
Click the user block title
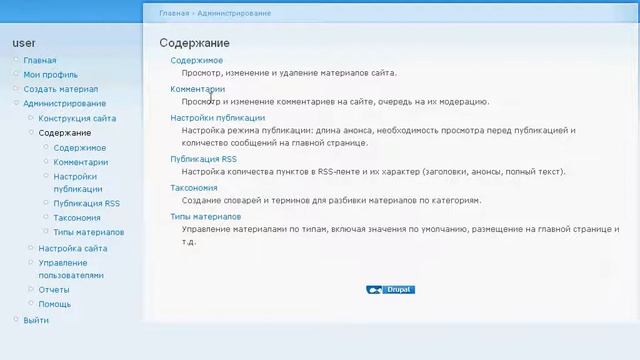click(x=24, y=43)
